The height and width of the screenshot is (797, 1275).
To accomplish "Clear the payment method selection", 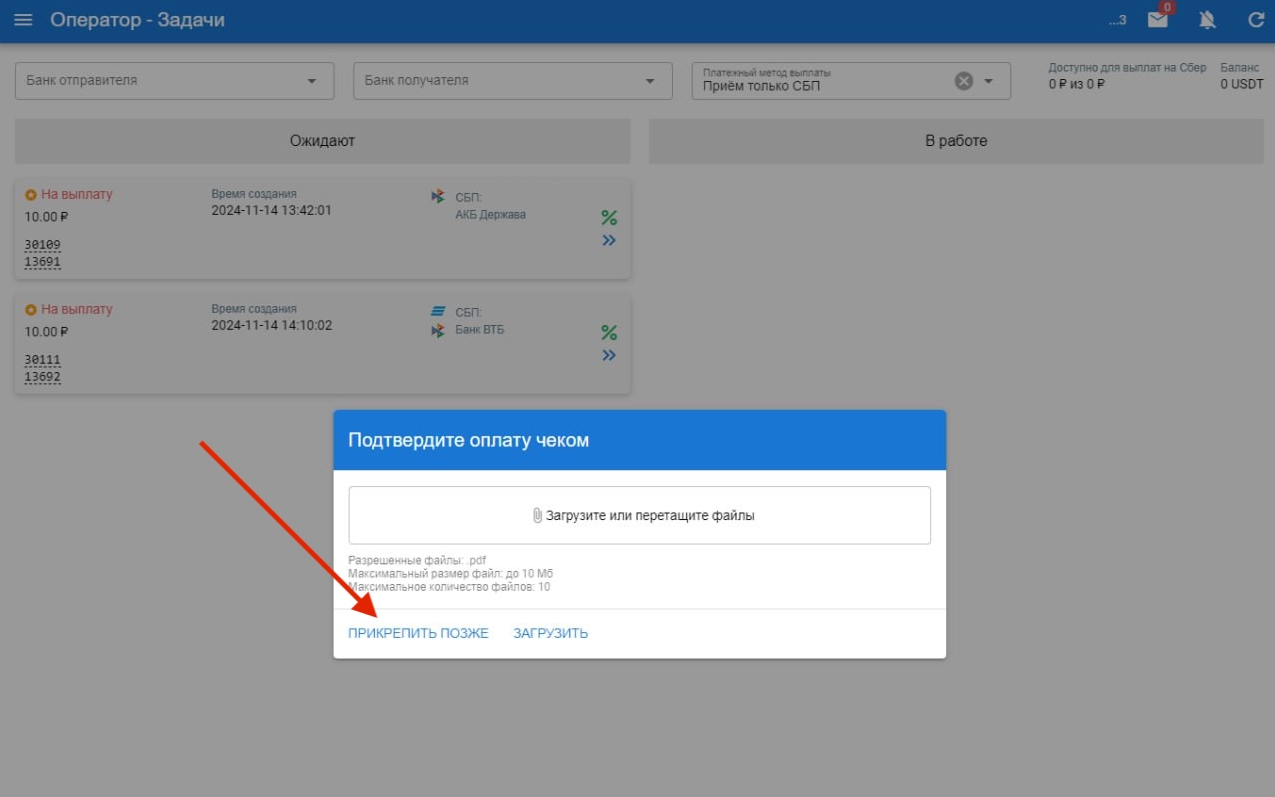I will coord(963,82).
